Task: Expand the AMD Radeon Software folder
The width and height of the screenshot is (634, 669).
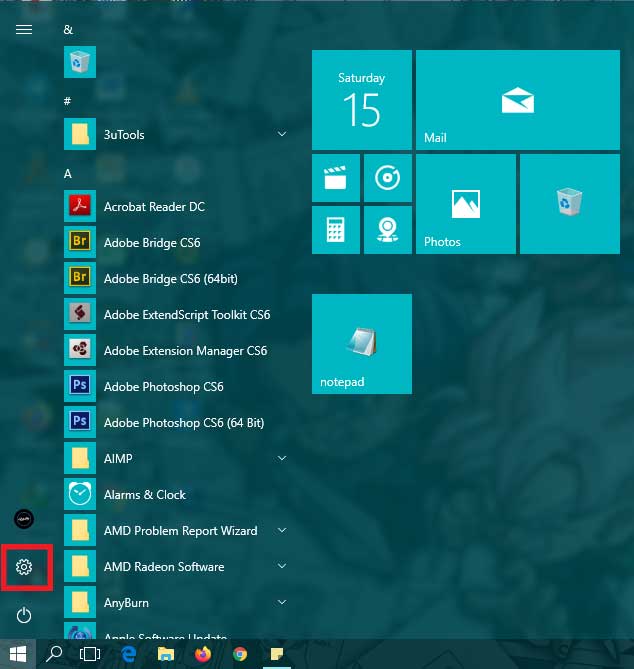Action: tap(282, 566)
